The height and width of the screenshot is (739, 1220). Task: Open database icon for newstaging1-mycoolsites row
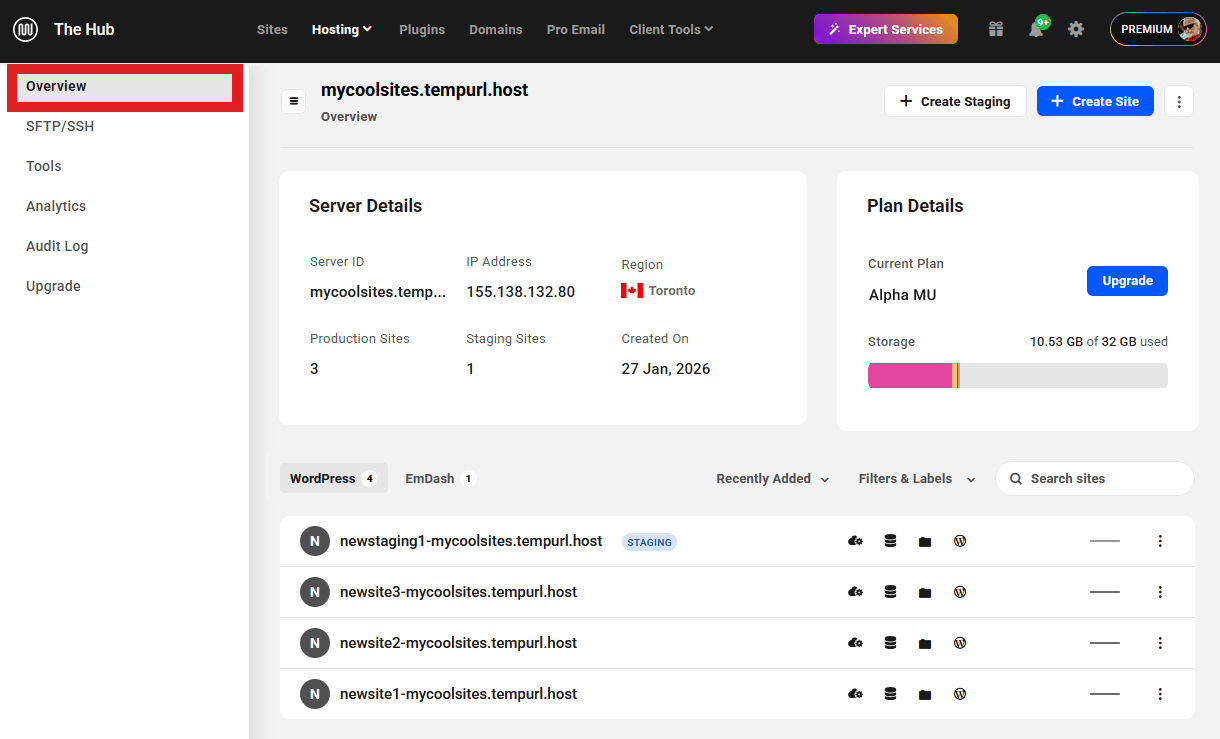pyautogui.click(x=890, y=541)
